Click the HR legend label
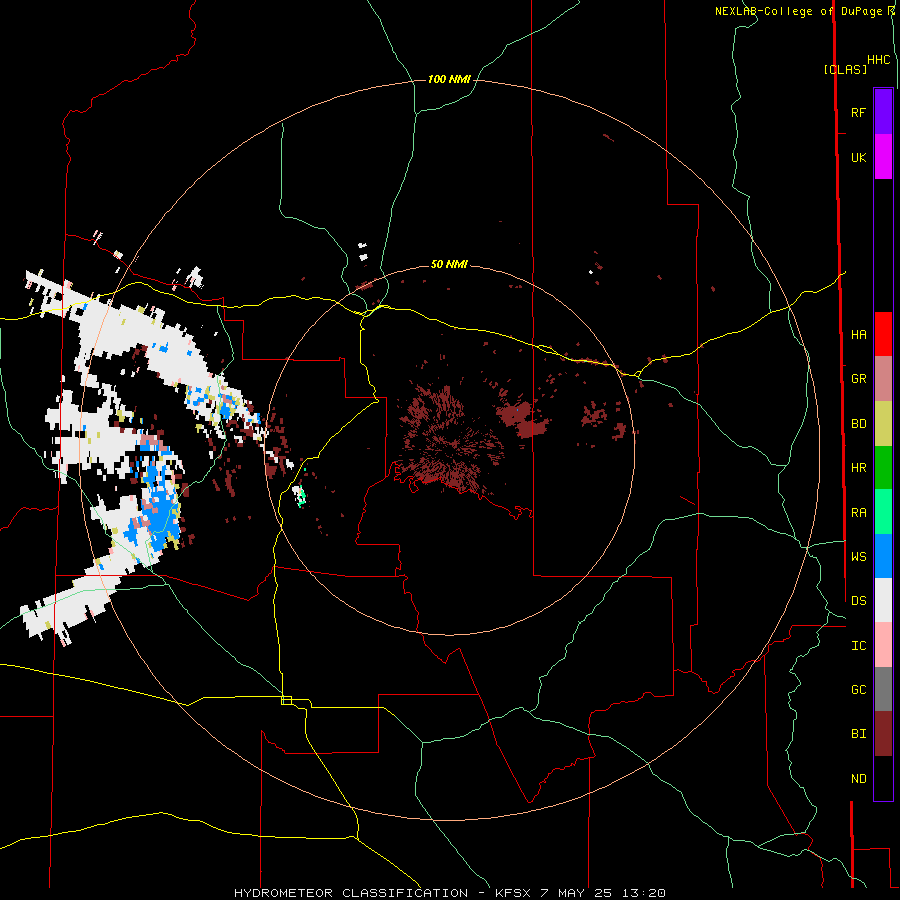The width and height of the screenshot is (900, 900). click(x=858, y=468)
